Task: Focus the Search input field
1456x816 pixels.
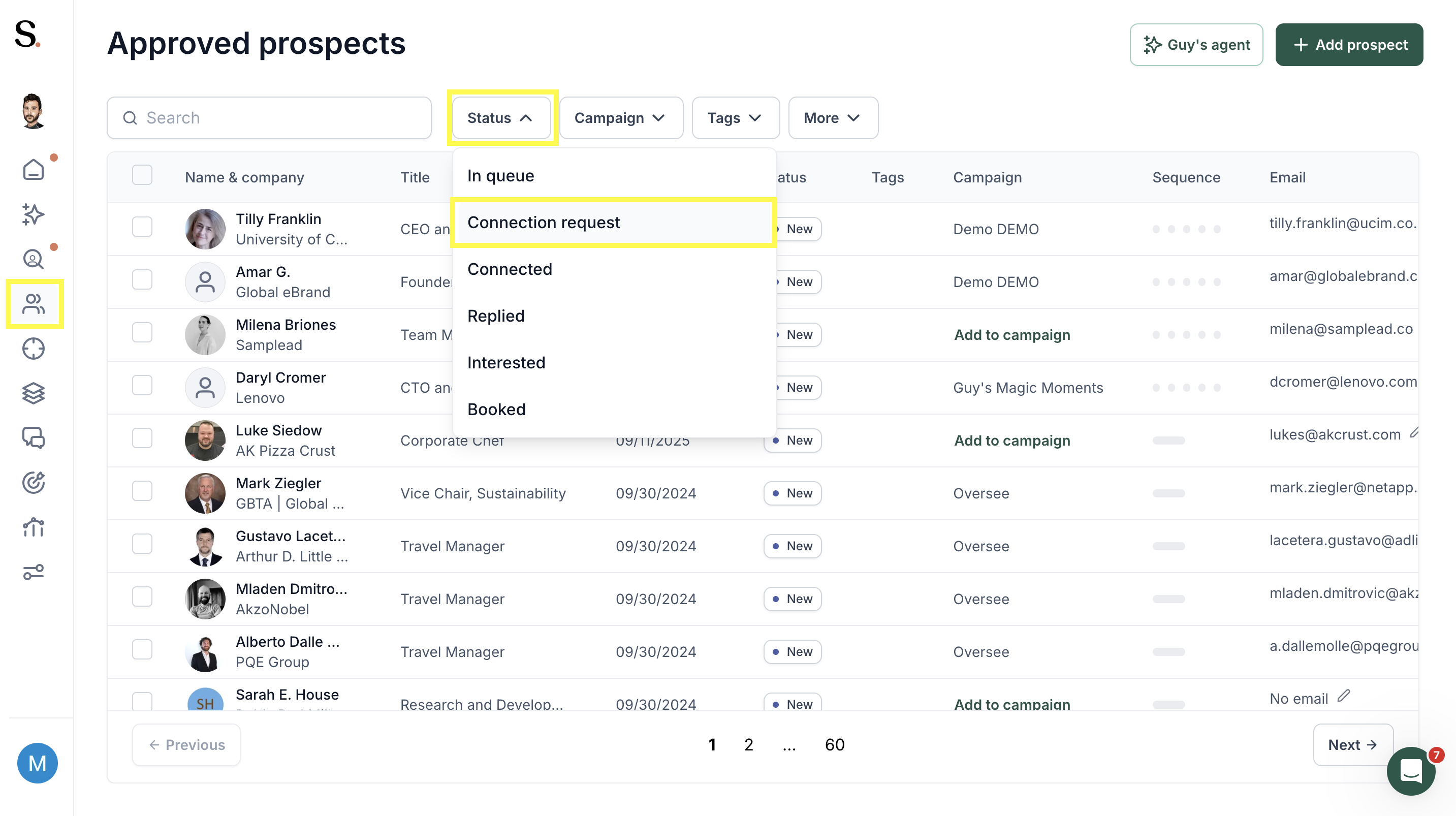Action: pos(269,117)
